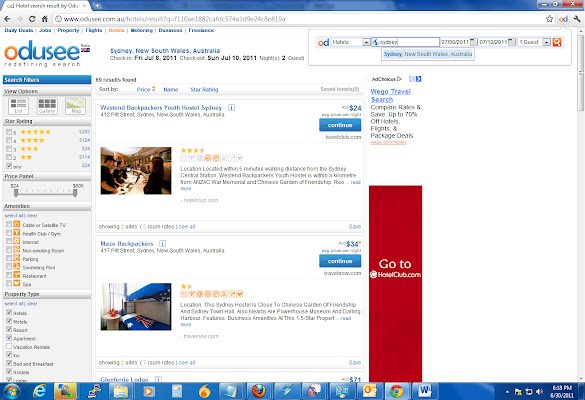Switch to Gallery view option
585x400 pixels.
point(47,106)
